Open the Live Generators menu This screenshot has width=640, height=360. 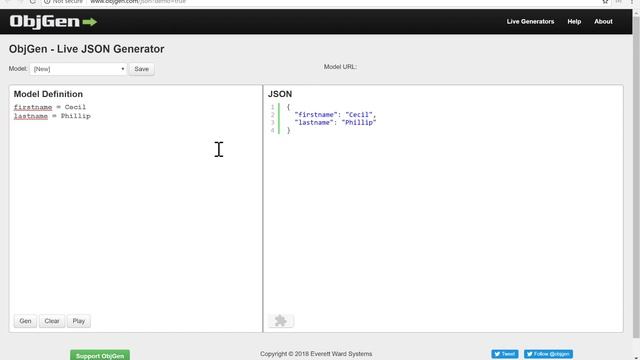tap(530, 22)
